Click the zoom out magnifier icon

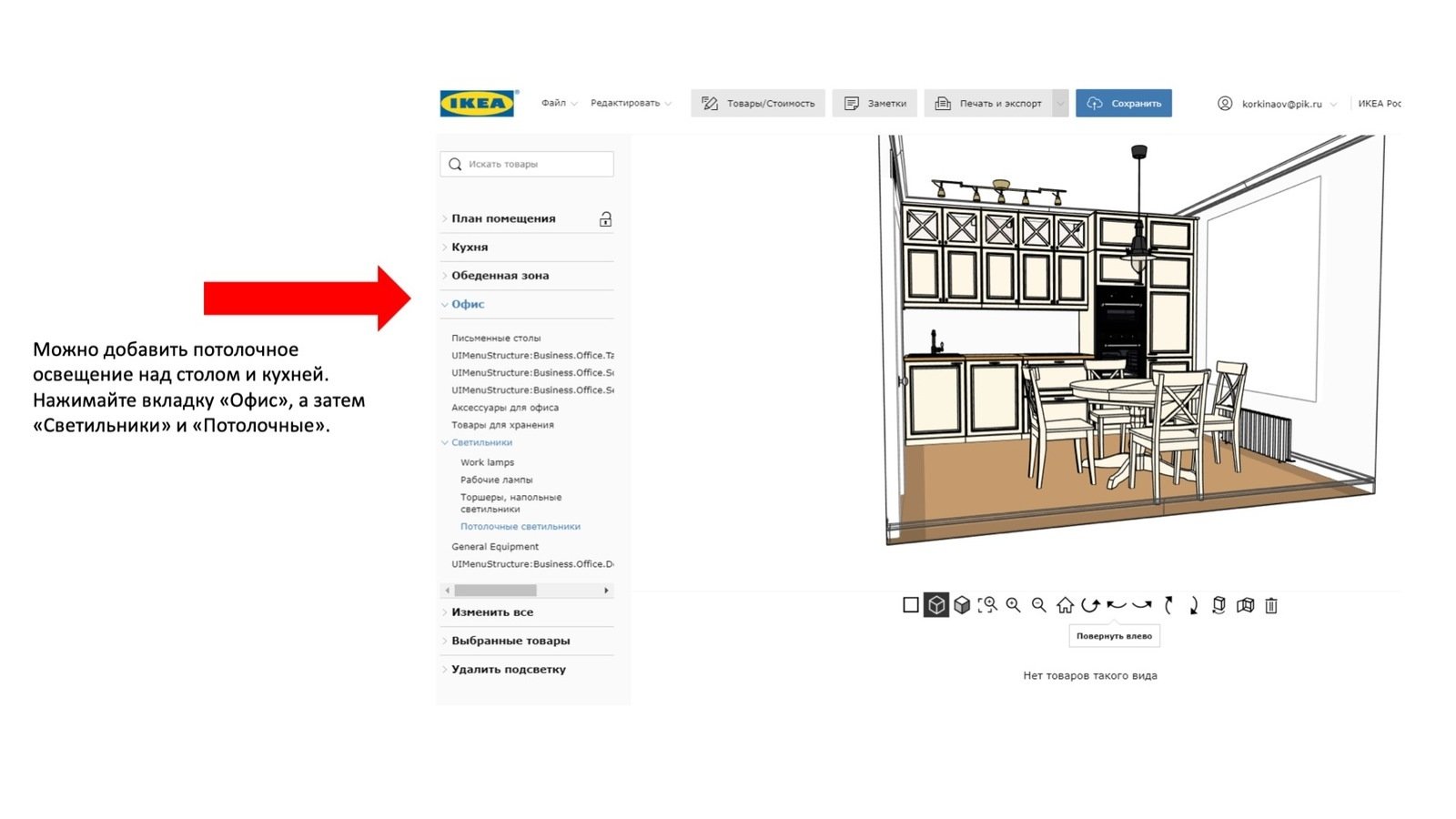pos(1038,605)
